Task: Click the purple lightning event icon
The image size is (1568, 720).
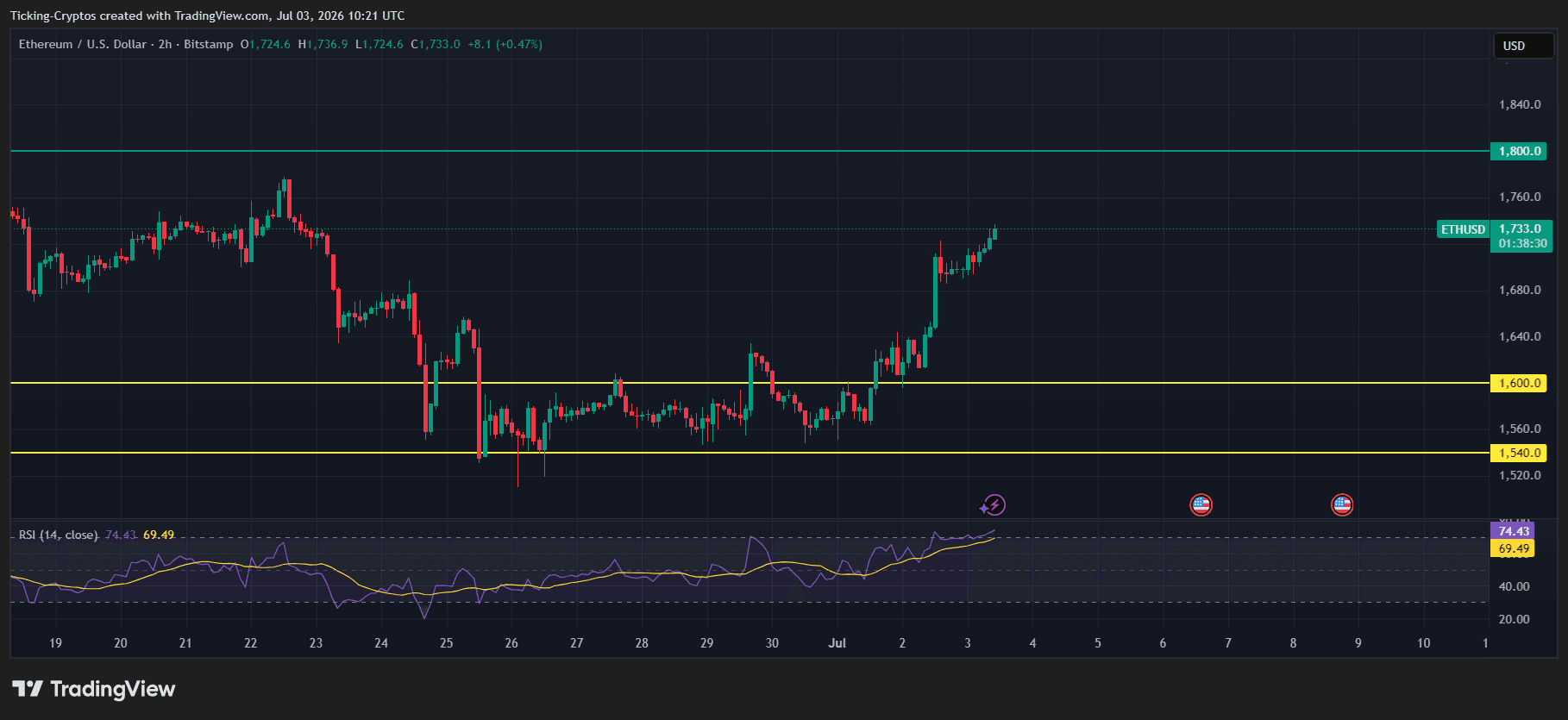Action: point(994,504)
